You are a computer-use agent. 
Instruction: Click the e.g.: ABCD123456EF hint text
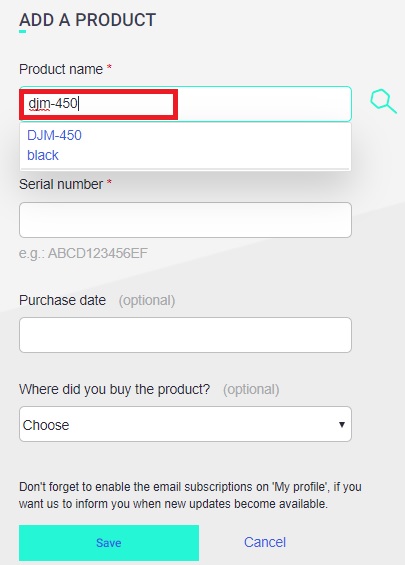click(83, 253)
